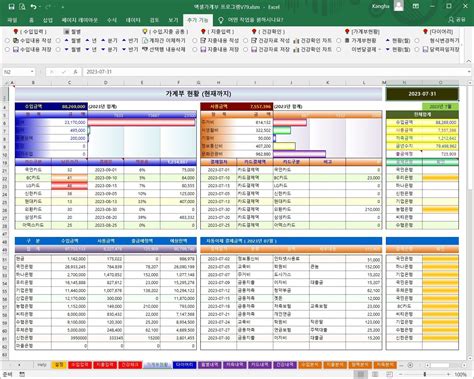
Task: Open the 이번달결제 dropdown
Action: pyautogui.click(x=380, y=49)
